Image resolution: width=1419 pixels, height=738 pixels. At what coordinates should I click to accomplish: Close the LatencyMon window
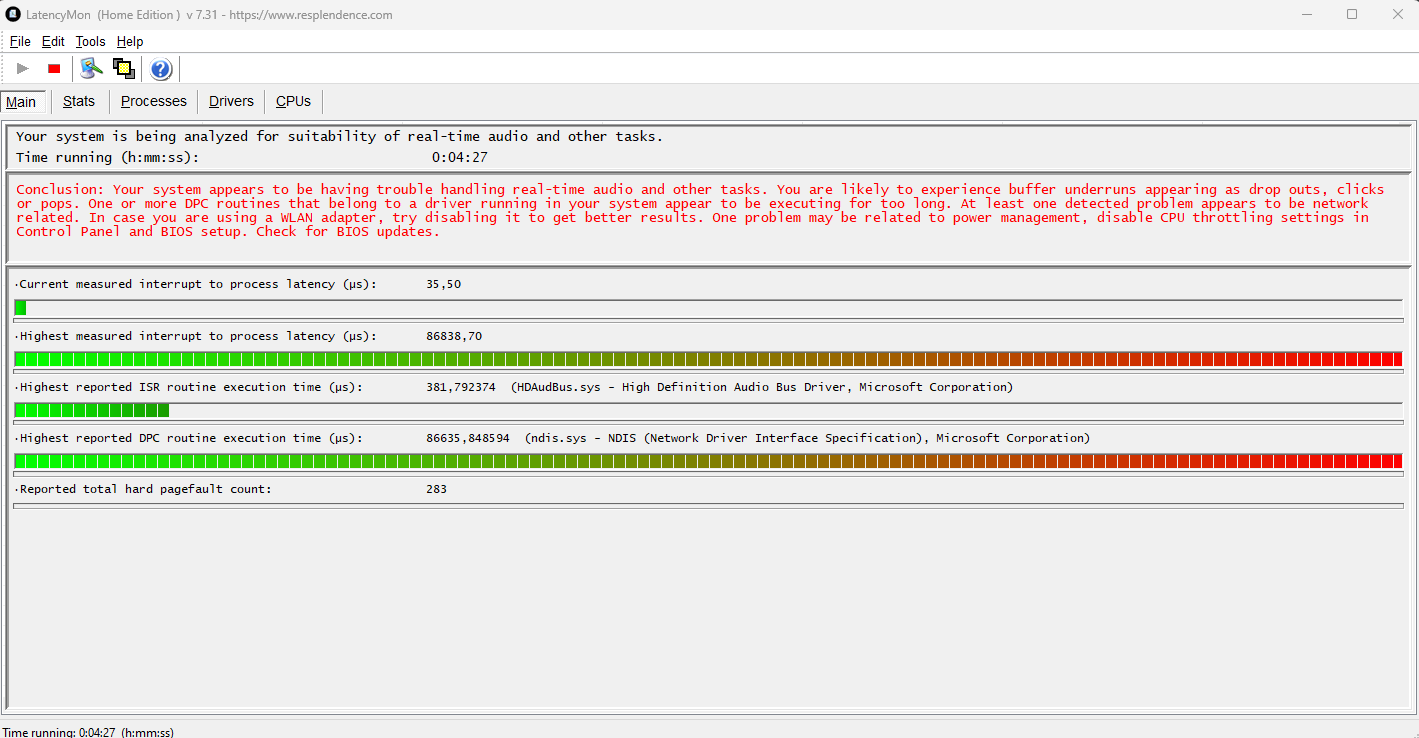(x=1397, y=14)
